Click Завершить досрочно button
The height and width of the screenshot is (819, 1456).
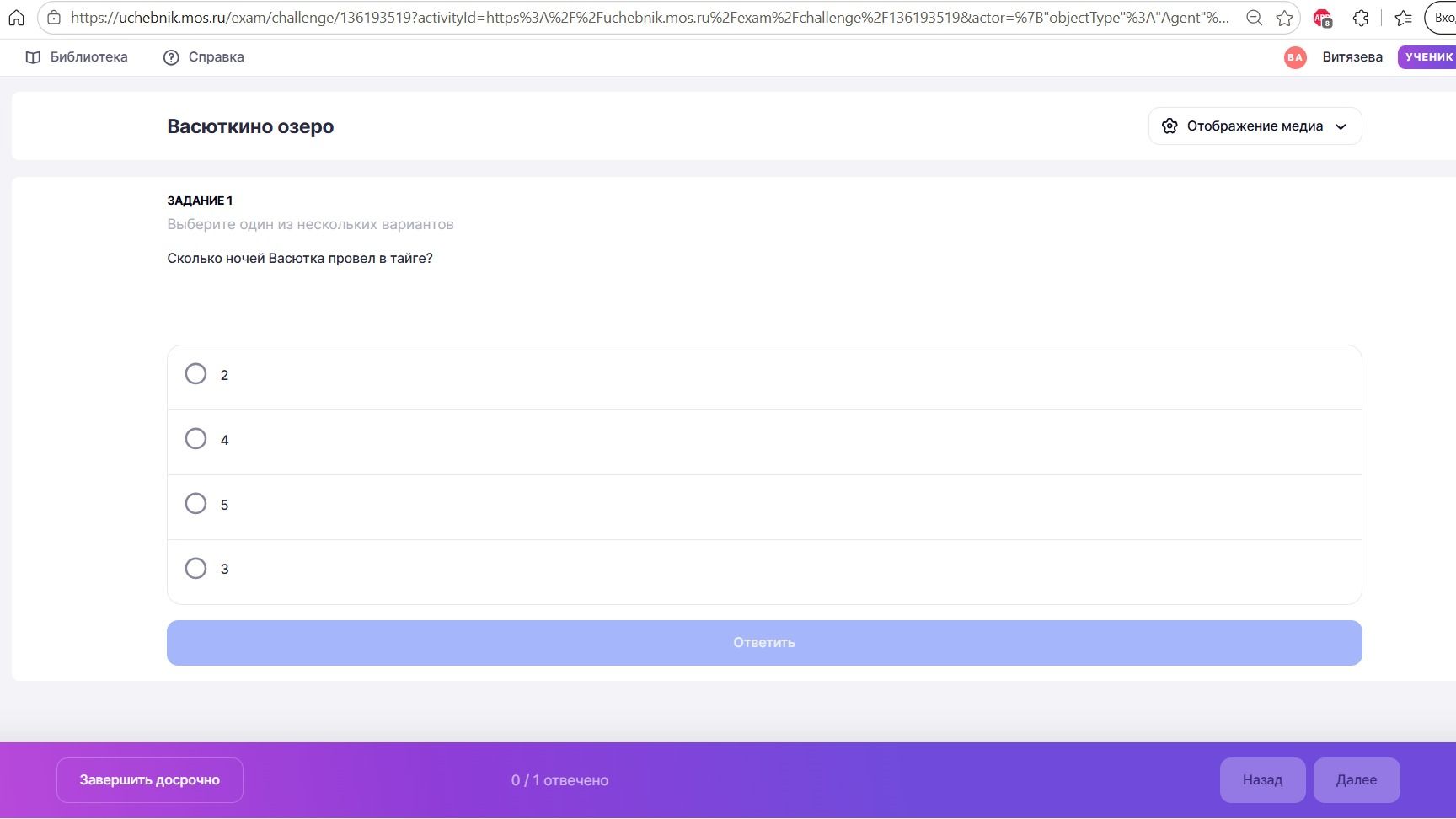tap(150, 780)
